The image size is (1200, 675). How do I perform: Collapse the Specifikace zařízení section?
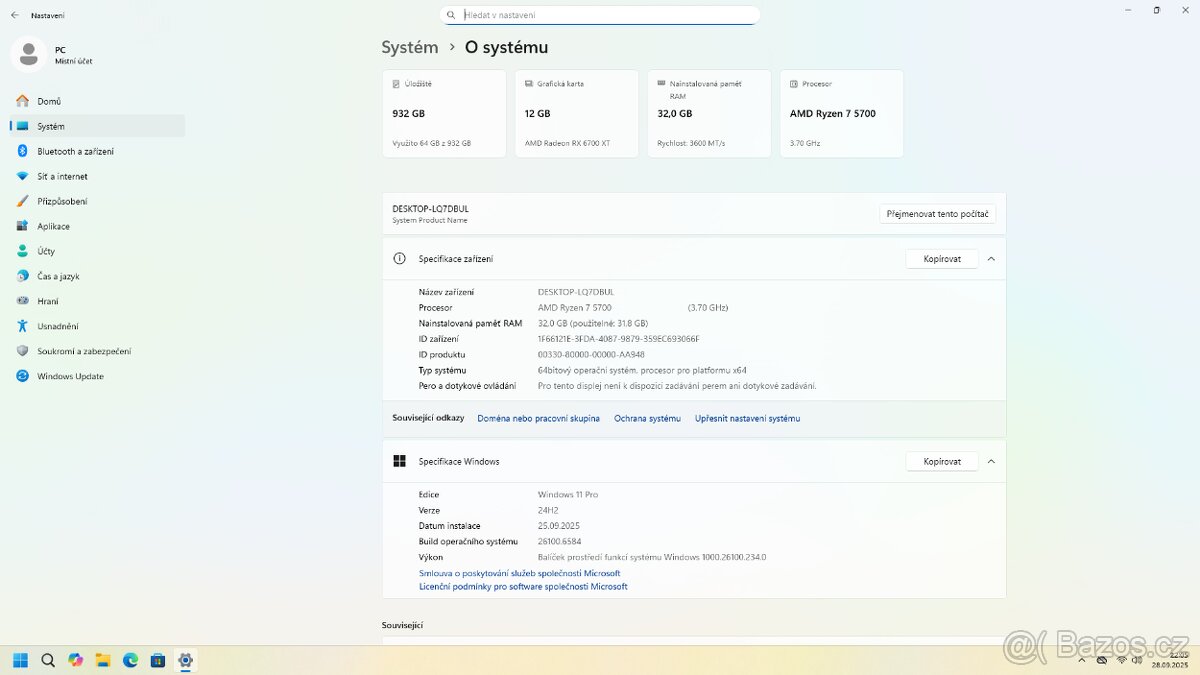coord(991,258)
